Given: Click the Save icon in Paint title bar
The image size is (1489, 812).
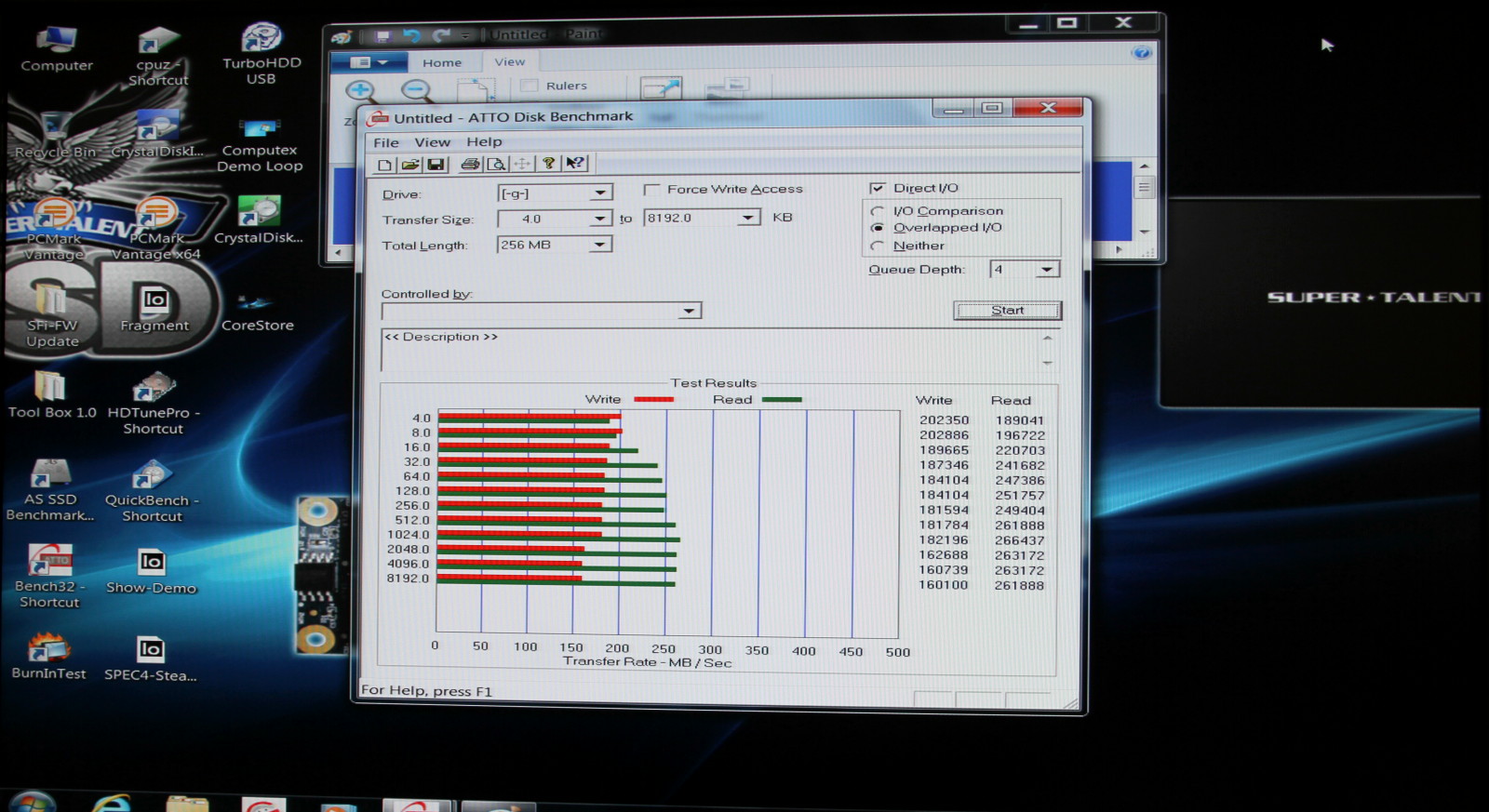Looking at the screenshot, I should (x=382, y=36).
